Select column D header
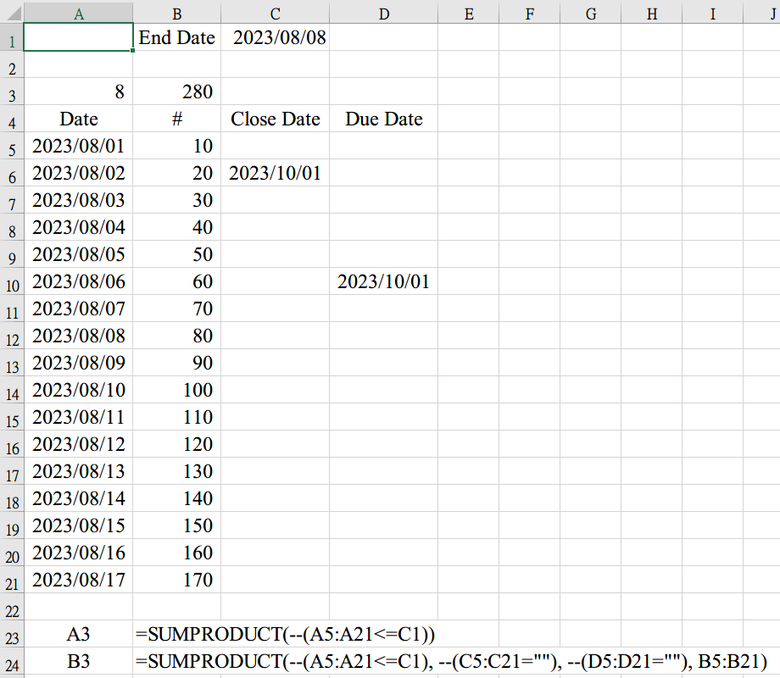780x678 pixels. [384, 13]
